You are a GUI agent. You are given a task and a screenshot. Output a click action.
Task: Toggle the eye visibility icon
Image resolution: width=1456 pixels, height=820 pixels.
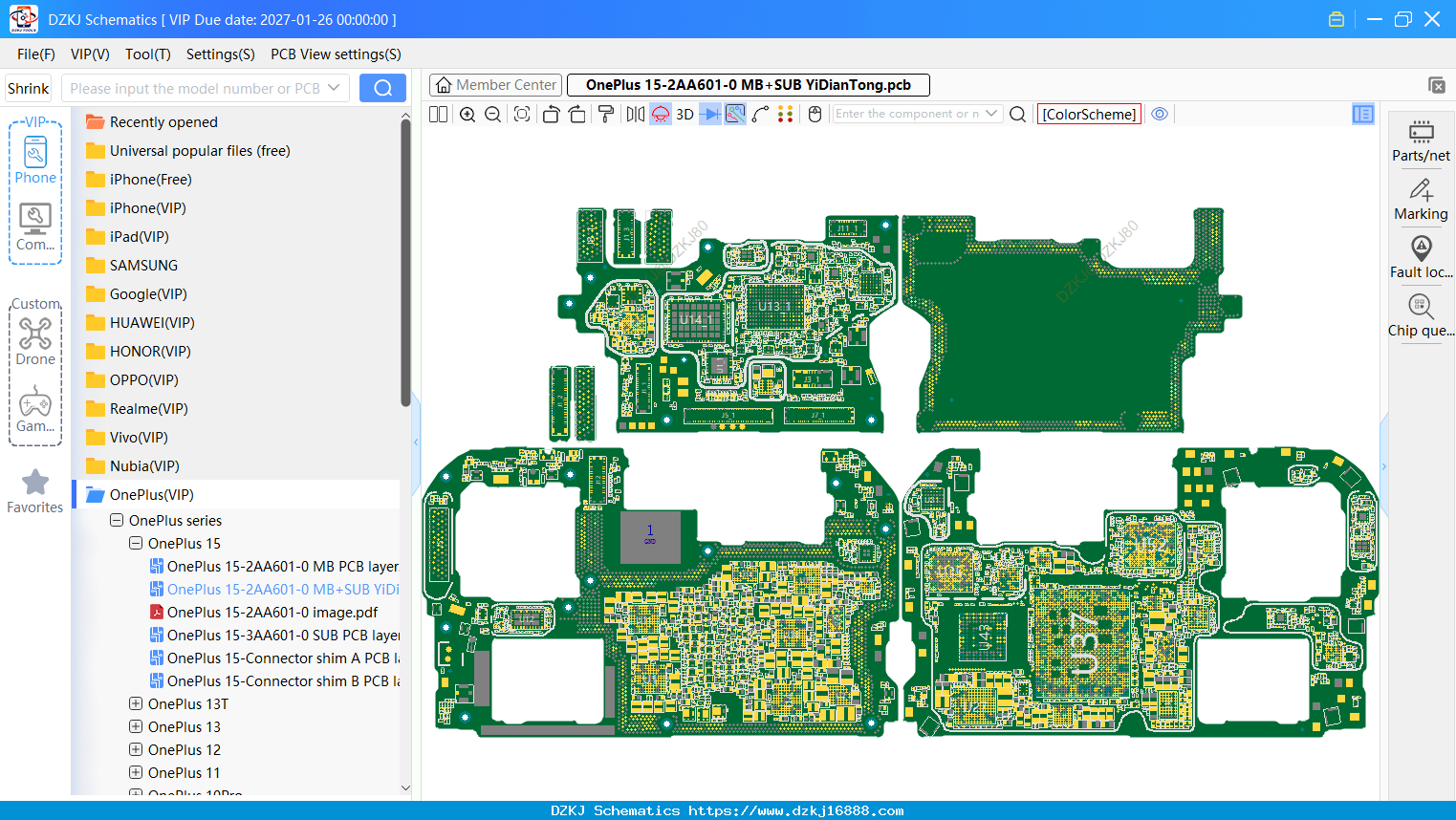pyautogui.click(x=1160, y=114)
